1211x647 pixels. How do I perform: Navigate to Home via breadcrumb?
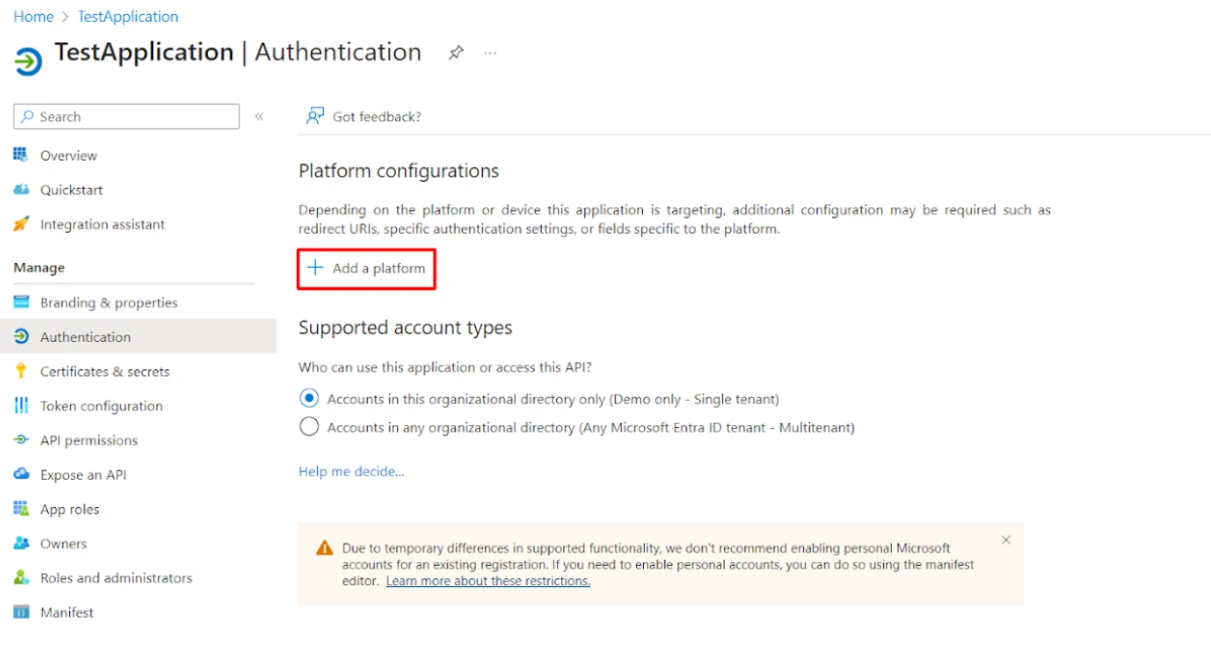tap(33, 16)
